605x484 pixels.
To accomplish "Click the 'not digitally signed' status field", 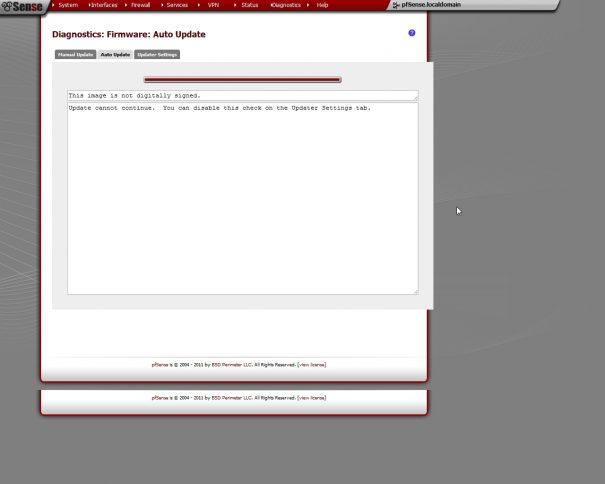I will coord(242,96).
